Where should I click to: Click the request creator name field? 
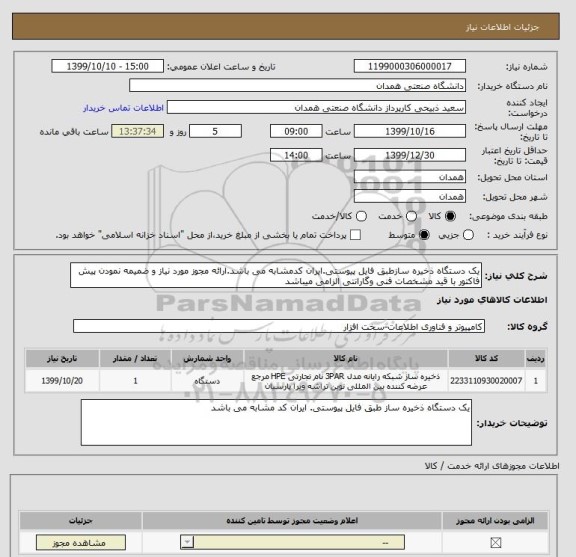pos(316,107)
